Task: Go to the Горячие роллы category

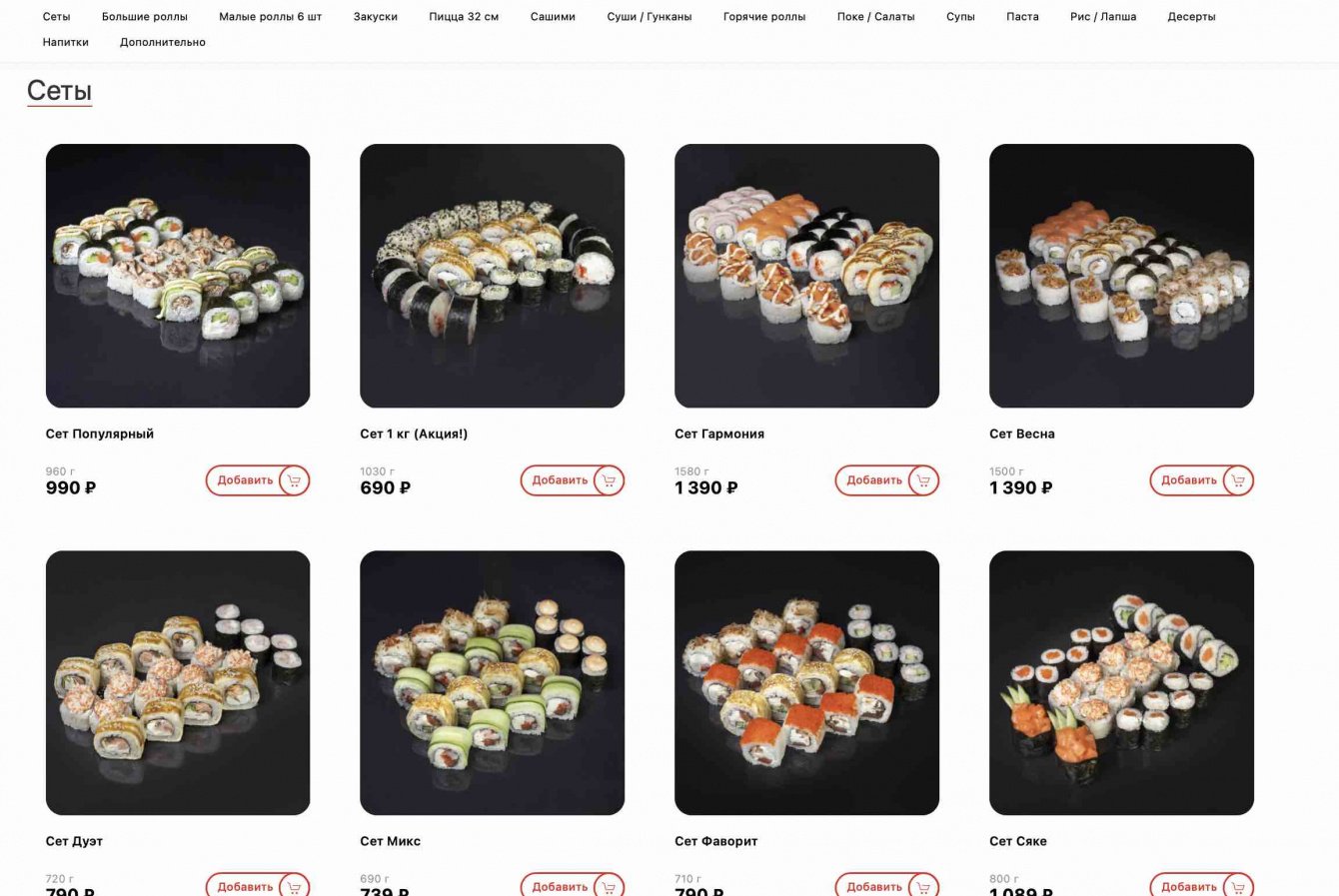Action: [764, 17]
